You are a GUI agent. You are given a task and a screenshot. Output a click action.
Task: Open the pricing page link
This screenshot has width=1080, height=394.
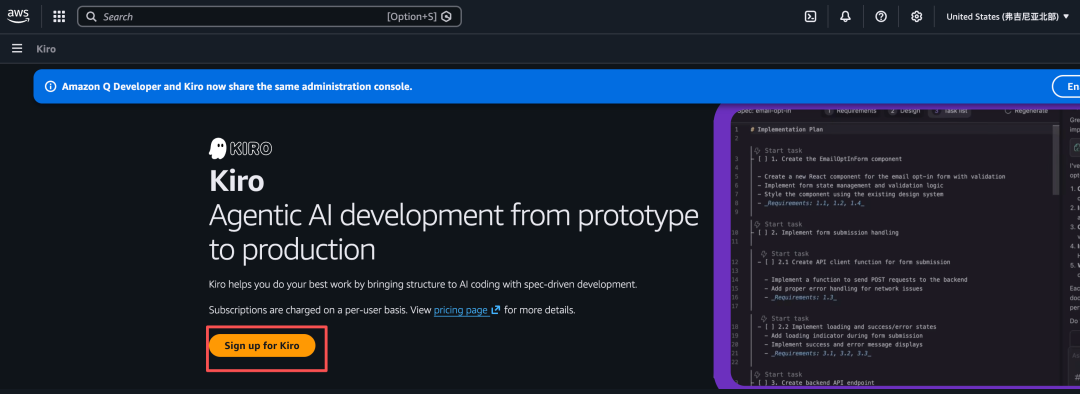[461, 310]
